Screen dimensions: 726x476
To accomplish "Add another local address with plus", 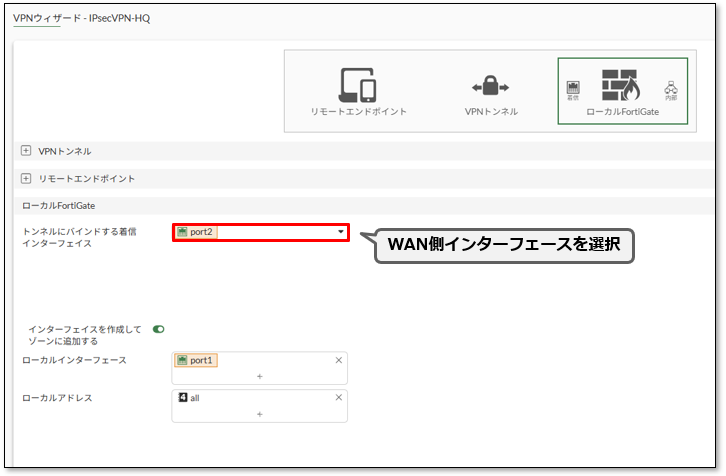I will coord(259,413).
